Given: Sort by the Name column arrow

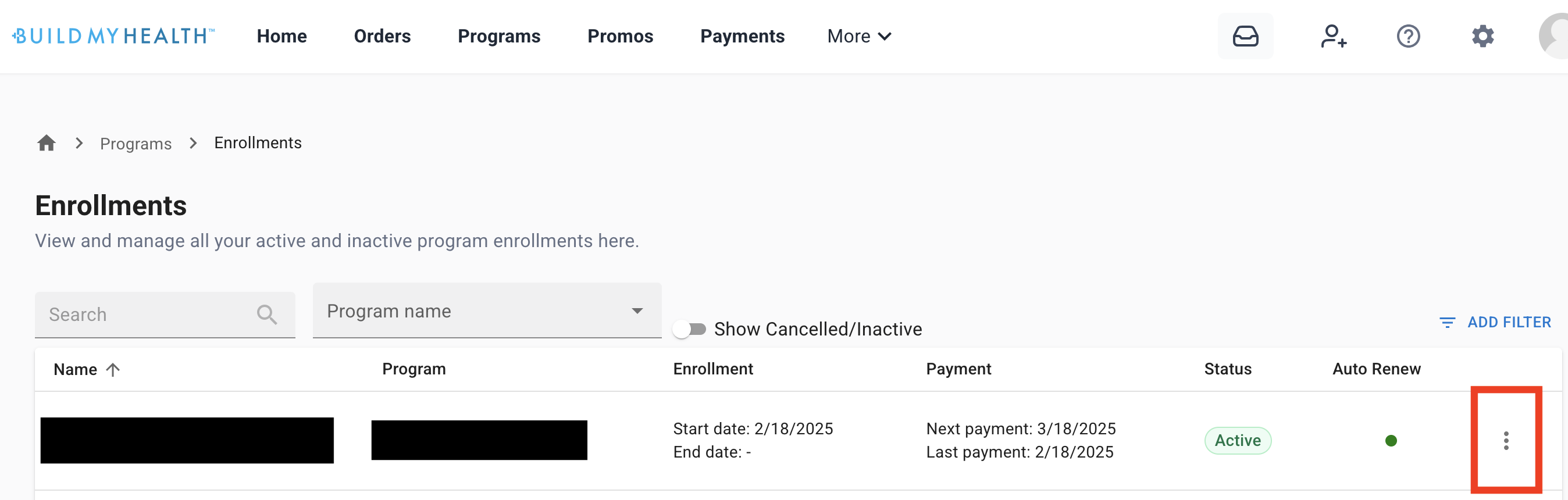Looking at the screenshot, I should click(113, 369).
